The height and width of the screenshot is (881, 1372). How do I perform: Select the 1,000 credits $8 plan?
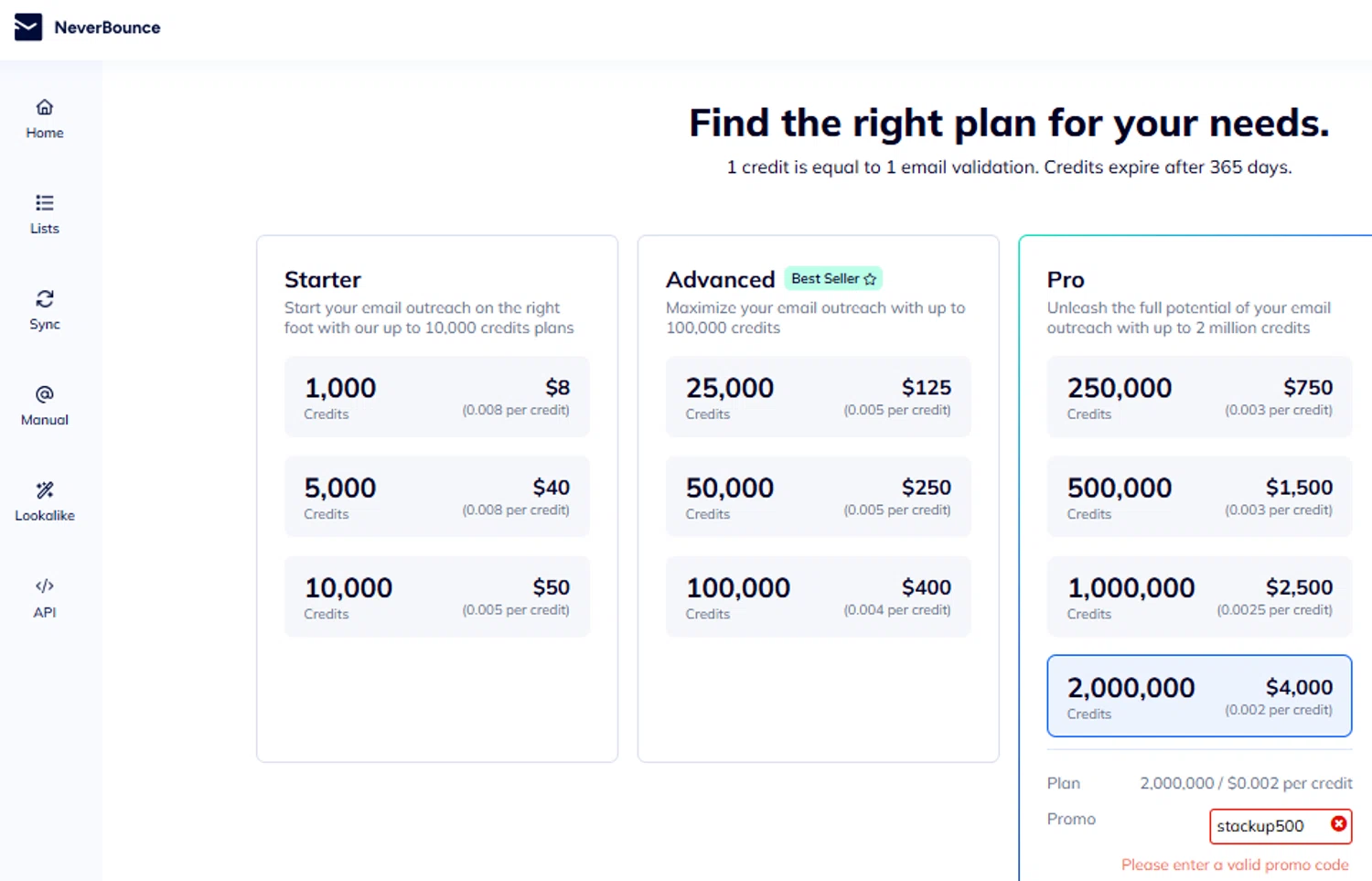point(436,397)
